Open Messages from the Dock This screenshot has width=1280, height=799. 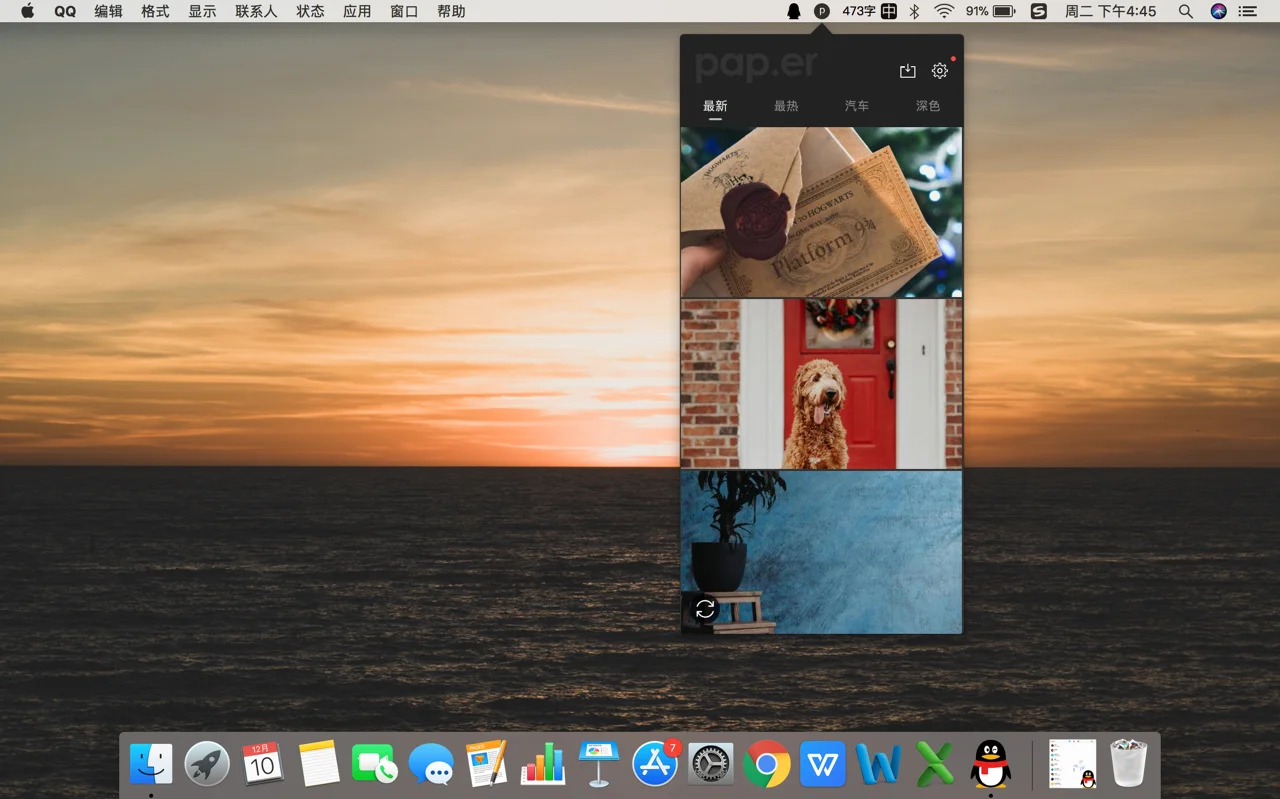[x=431, y=764]
